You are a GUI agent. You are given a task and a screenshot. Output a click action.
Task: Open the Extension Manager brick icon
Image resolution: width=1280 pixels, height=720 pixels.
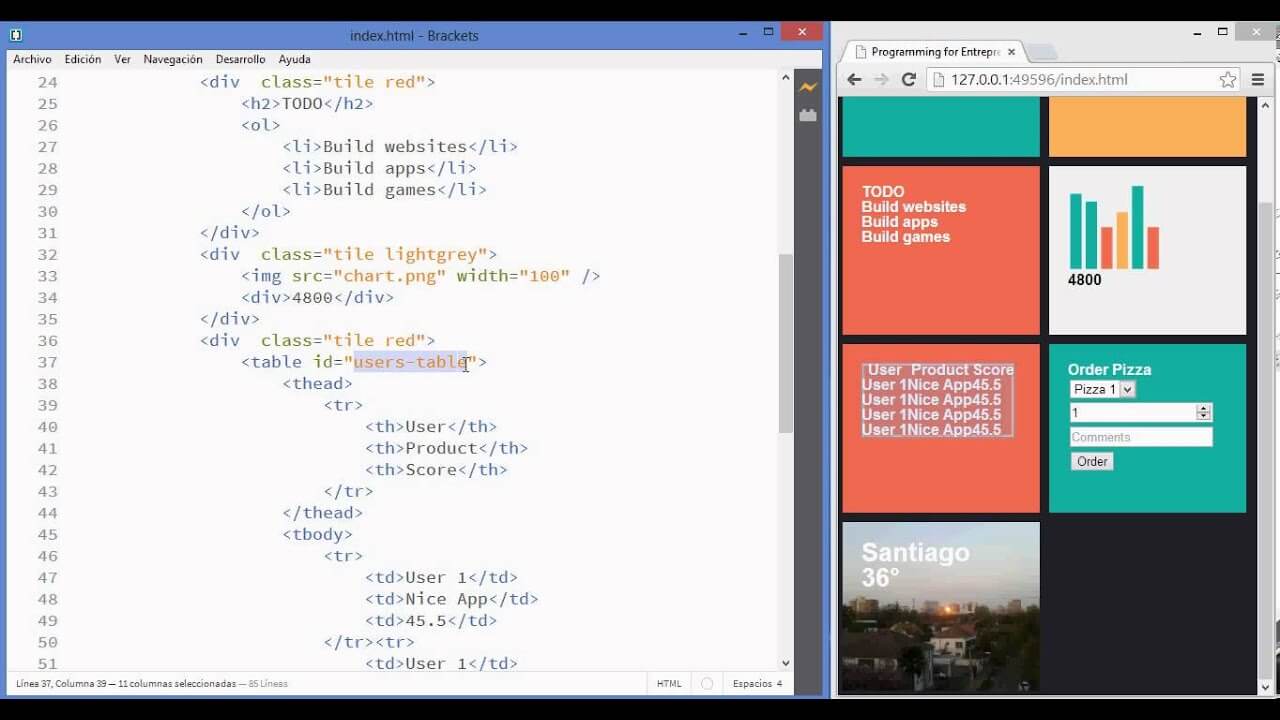[x=808, y=116]
